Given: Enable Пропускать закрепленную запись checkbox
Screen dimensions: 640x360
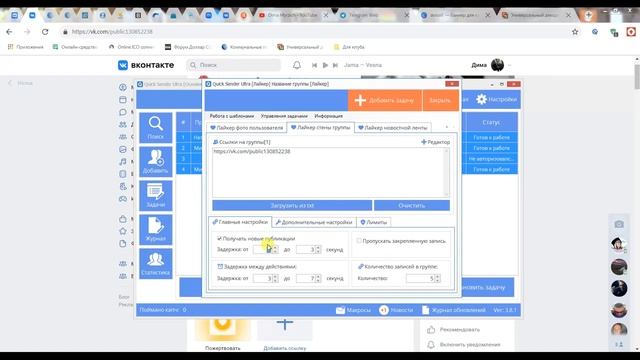Looking at the screenshot, I should click(359, 241).
